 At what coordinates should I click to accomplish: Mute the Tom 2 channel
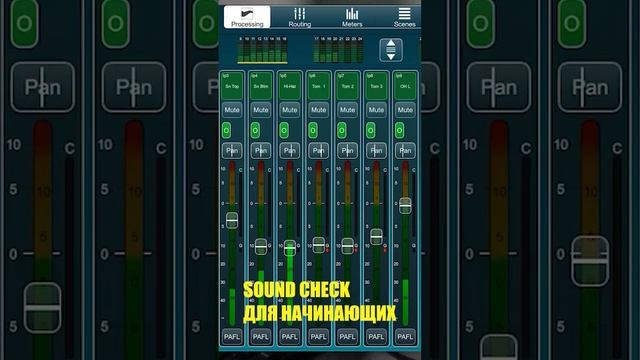pyautogui.click(x=347, y=110)
